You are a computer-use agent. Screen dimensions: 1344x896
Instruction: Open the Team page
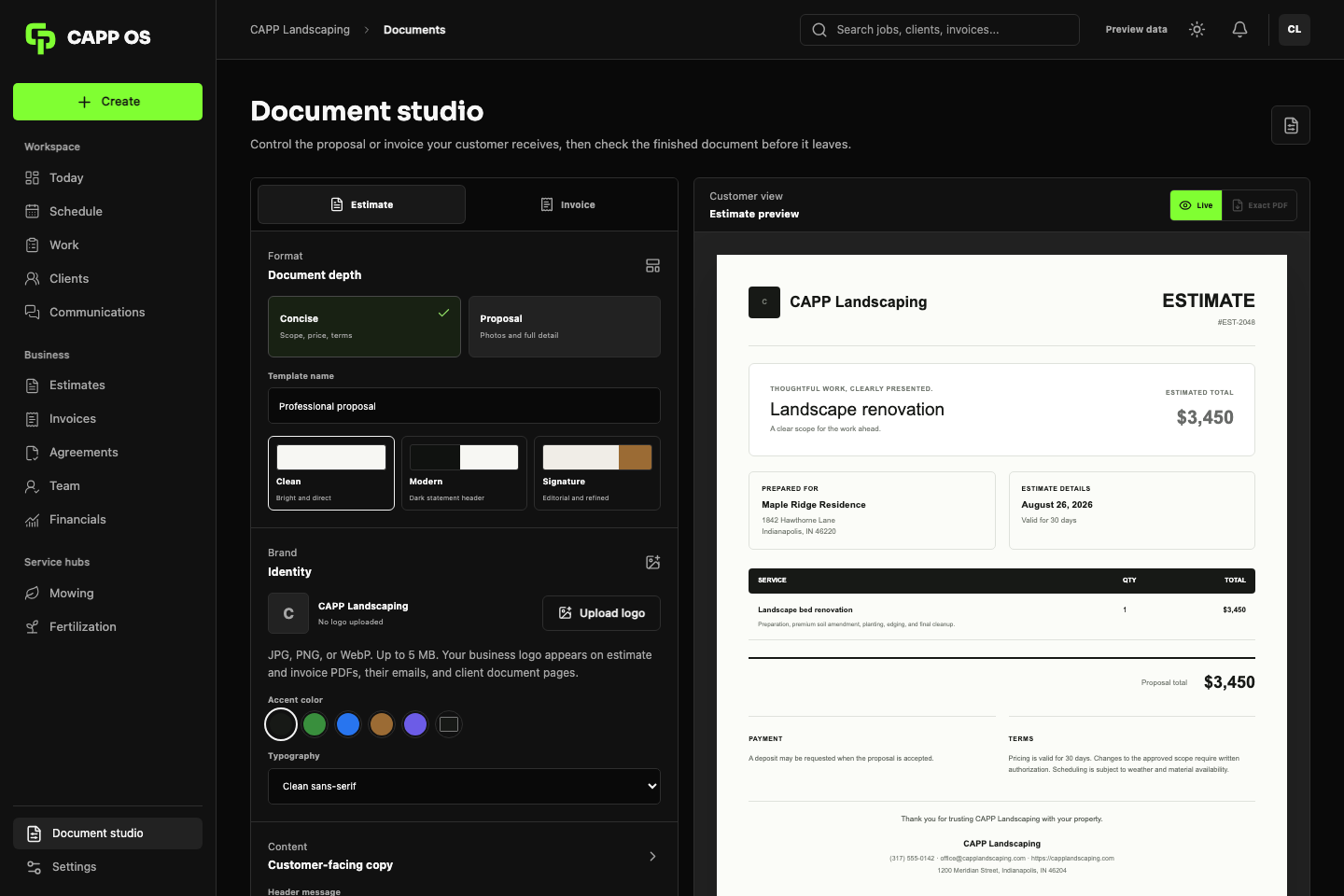tap(108, 486)
